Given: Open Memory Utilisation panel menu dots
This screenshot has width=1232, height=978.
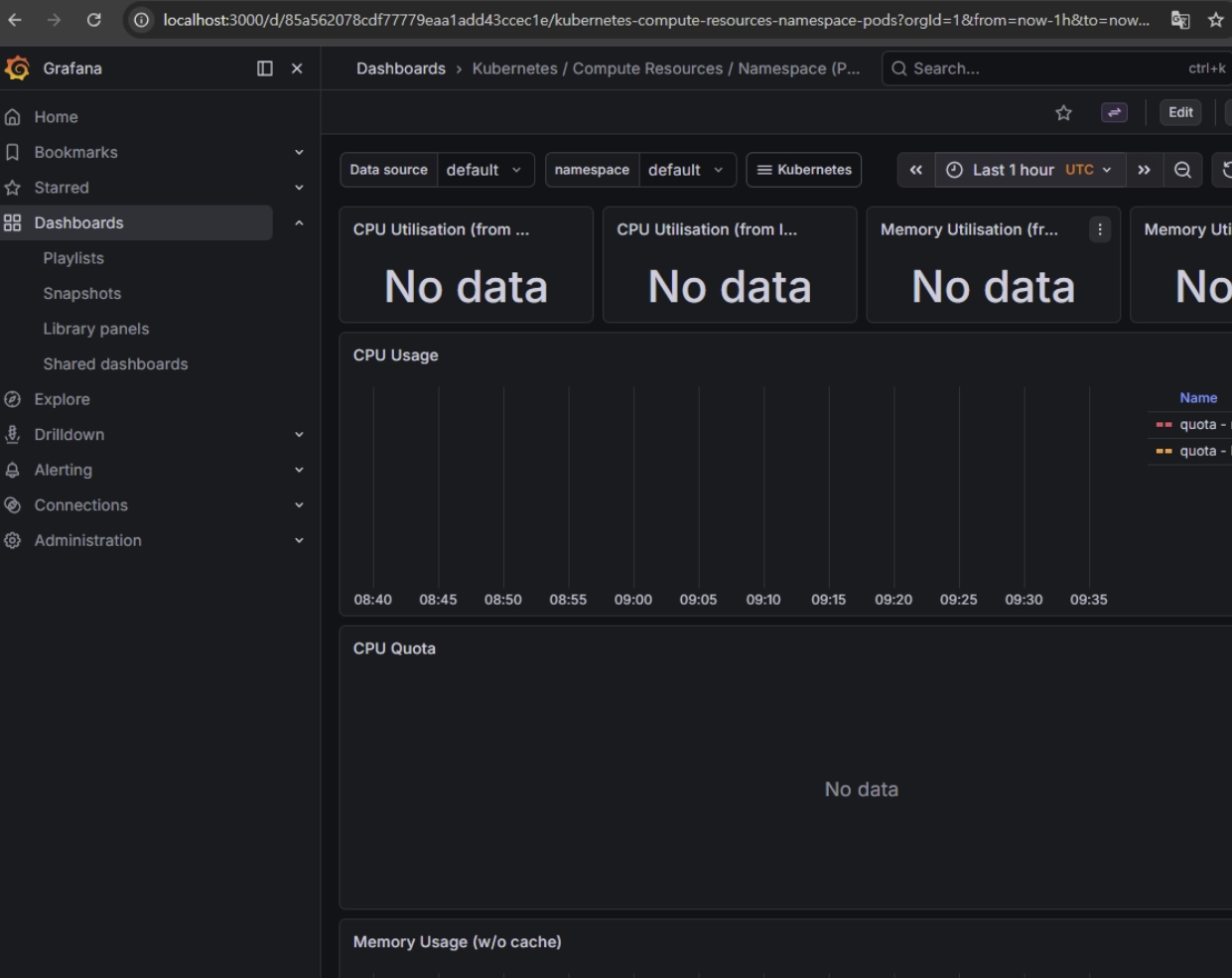Looking at the screenshot, I should coord(1099,229).
